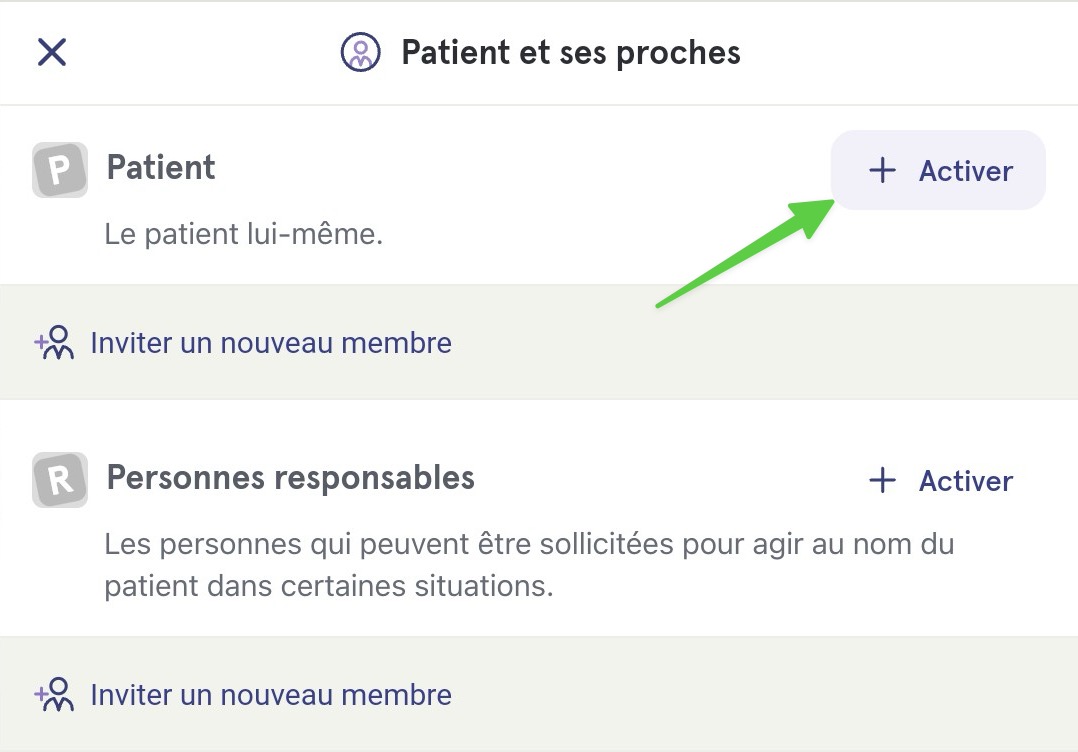The height and width of the screenshot is (752, 1078).
Task: Close the Patient et ses proches panel
Action: click(x=52, y=52)
